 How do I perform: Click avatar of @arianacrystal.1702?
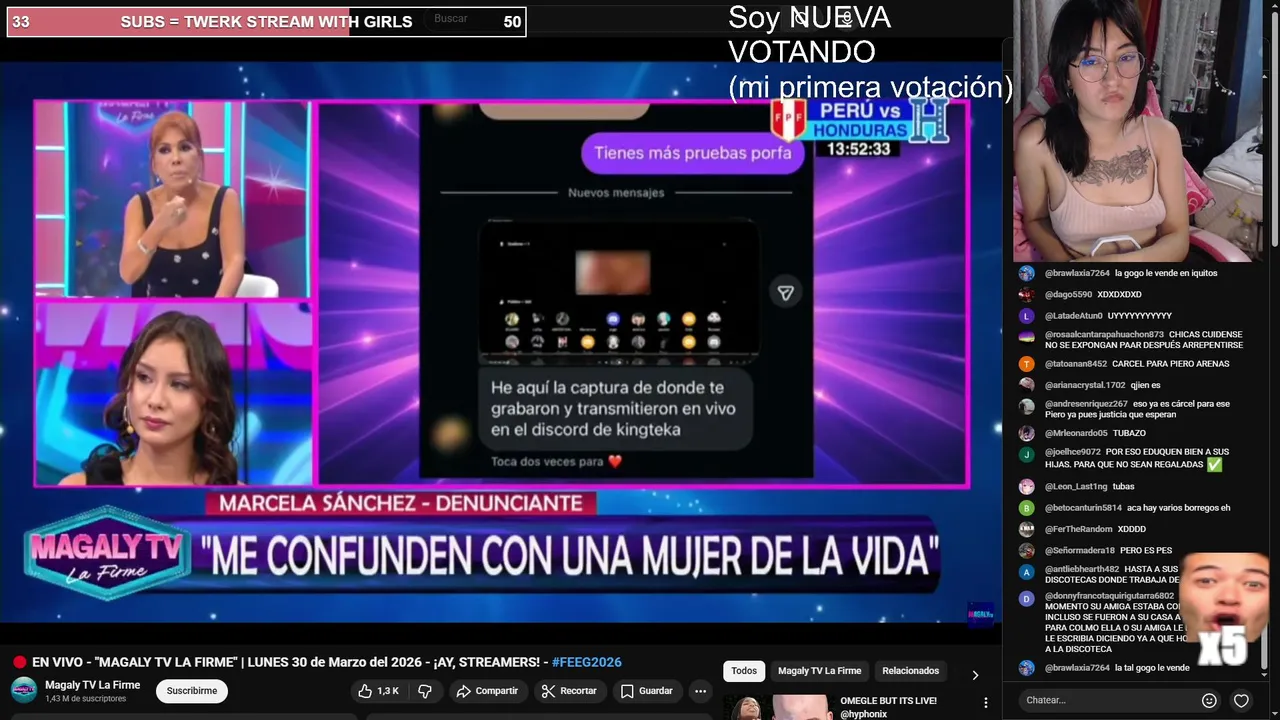click(1026, 385)
